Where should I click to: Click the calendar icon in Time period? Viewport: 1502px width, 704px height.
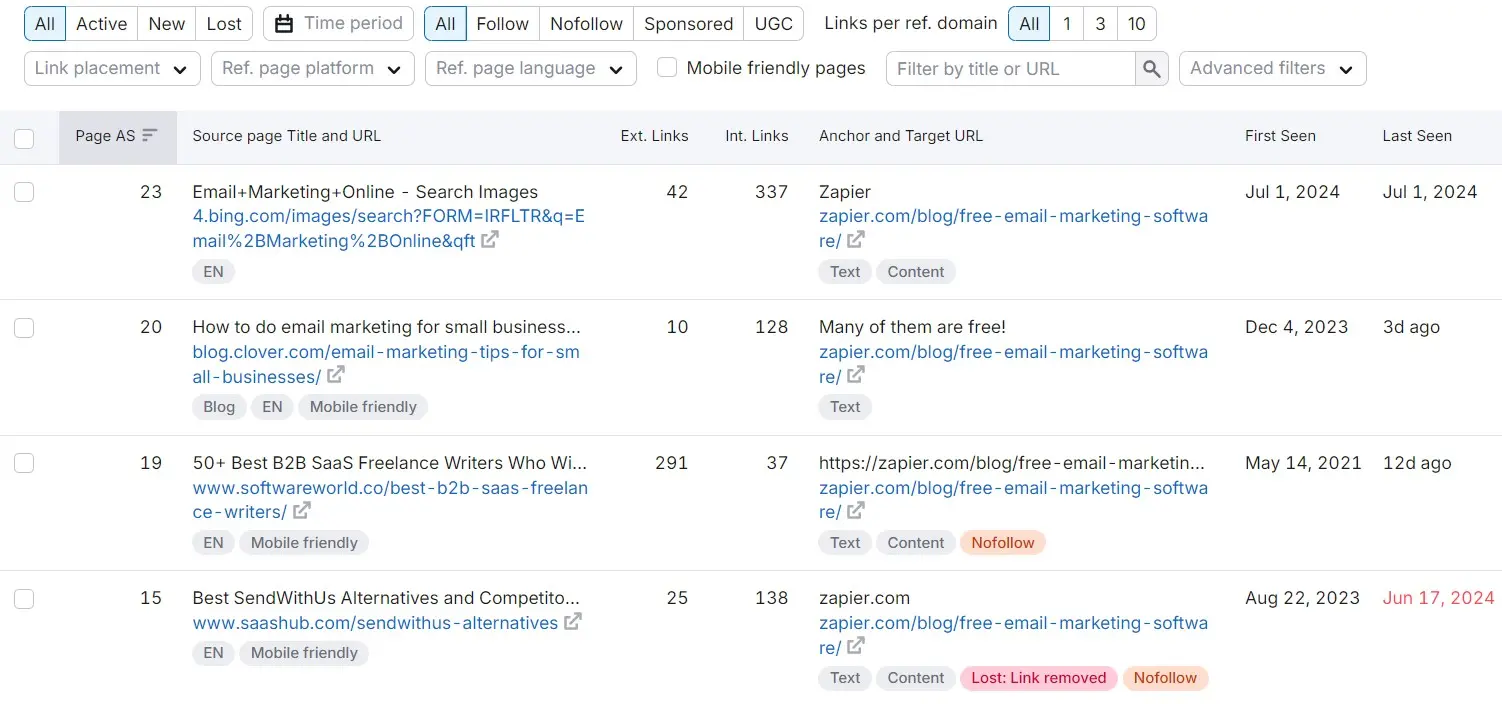(284, 23)
